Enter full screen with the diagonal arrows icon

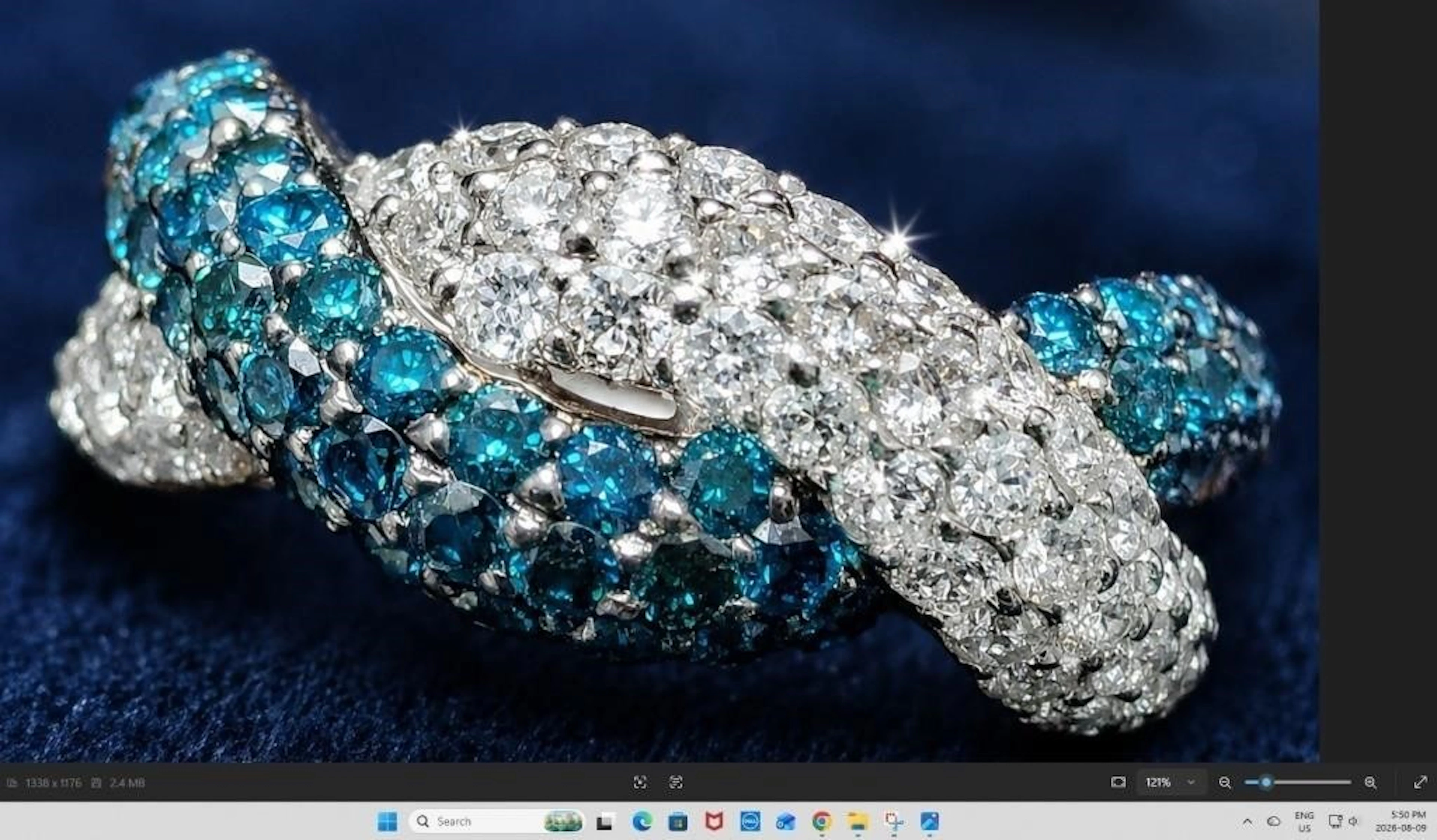tap(1420, 782)
